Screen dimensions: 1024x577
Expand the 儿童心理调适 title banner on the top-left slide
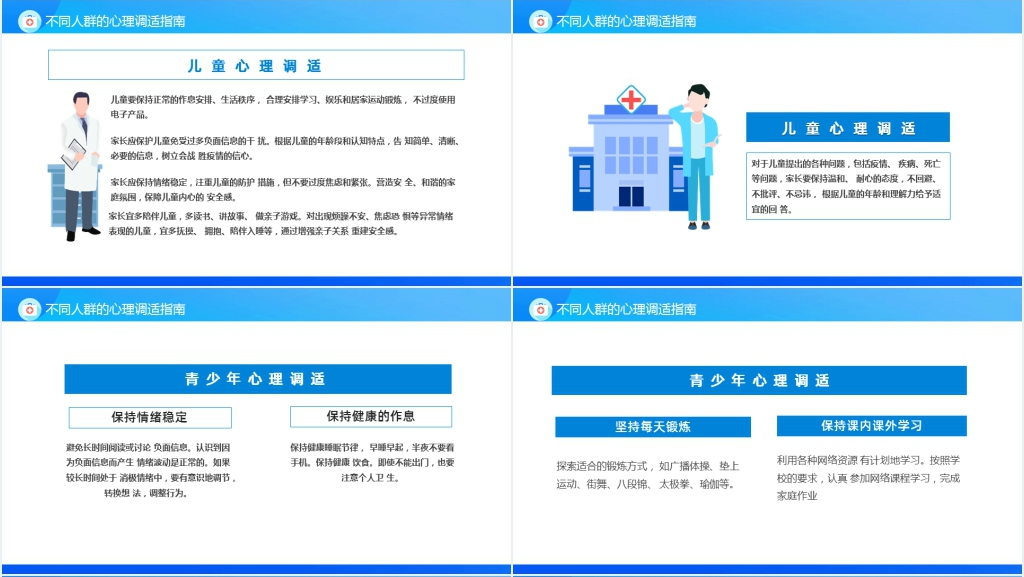[x=255, y=64]
